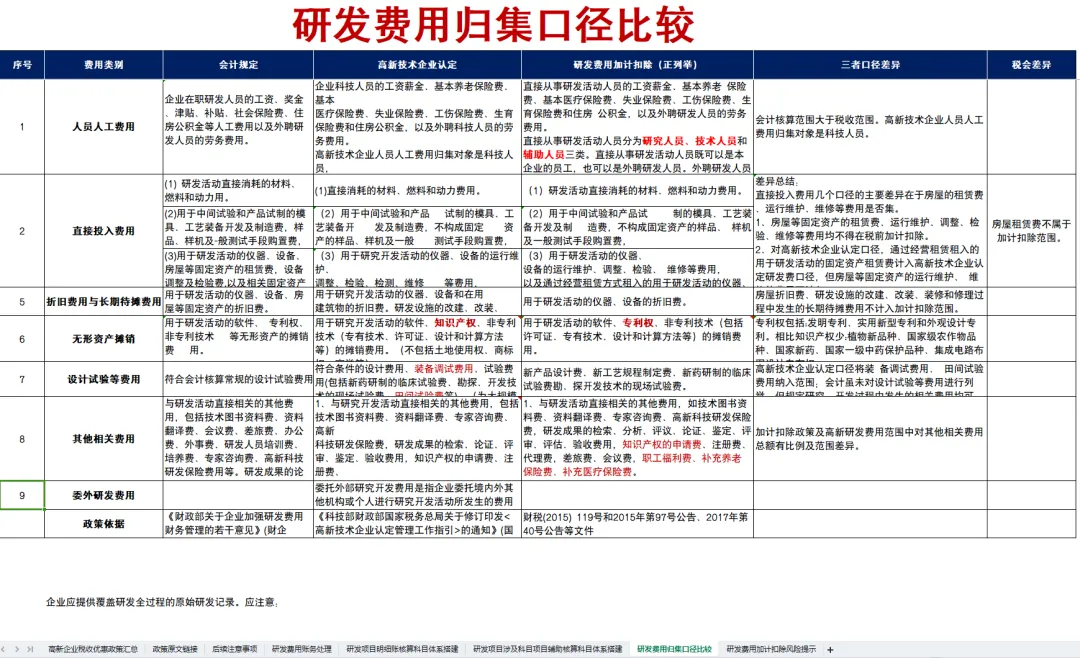Jump to last sheet tab arrow

click(x=30, y=649)
